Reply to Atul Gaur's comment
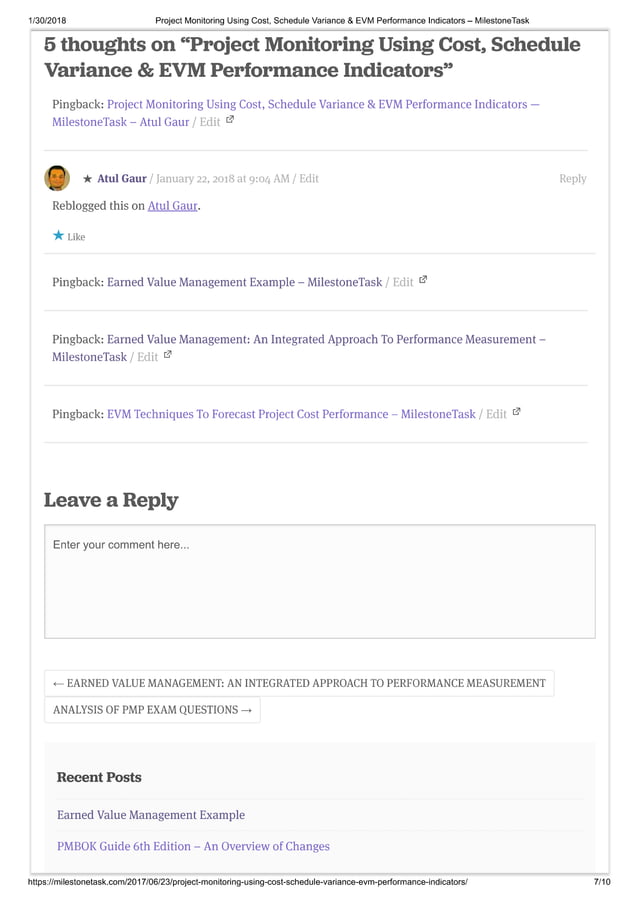 pyautogui.click(x=572, y=178)
